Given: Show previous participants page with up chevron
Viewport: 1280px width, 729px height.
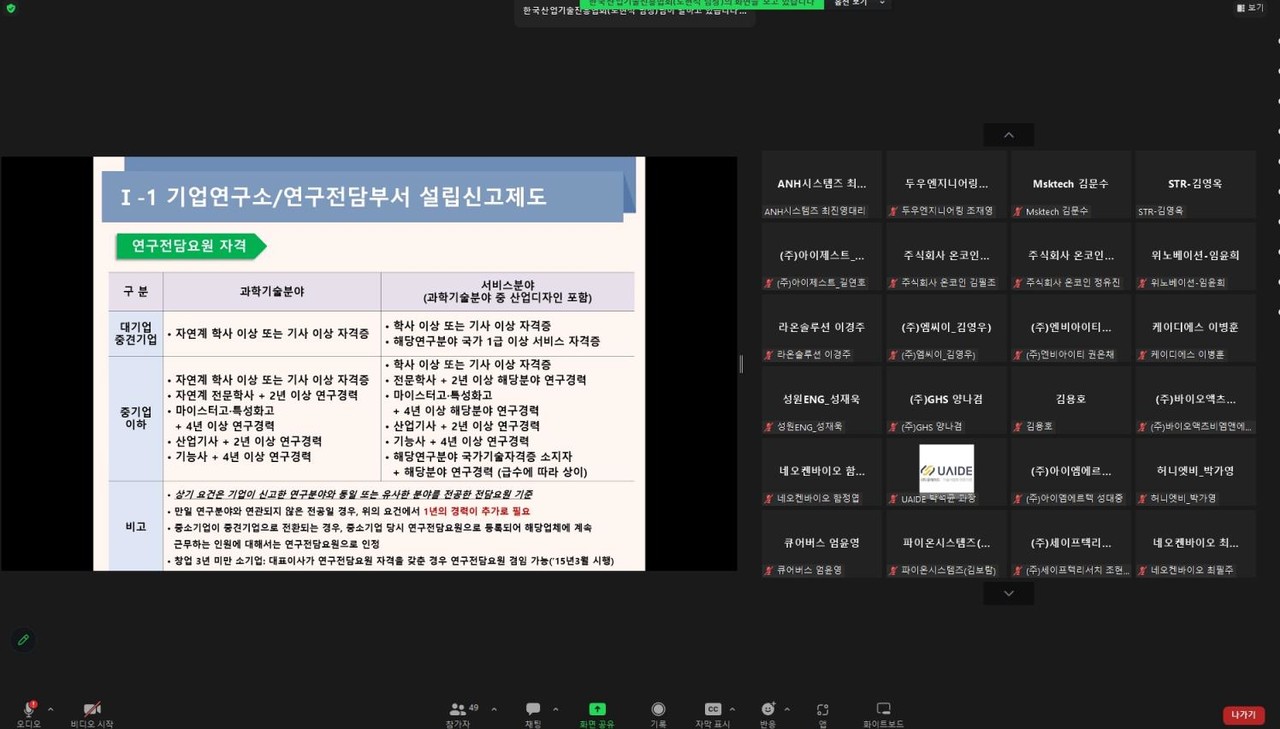Looking at the screenshot, I should 1008,135.
